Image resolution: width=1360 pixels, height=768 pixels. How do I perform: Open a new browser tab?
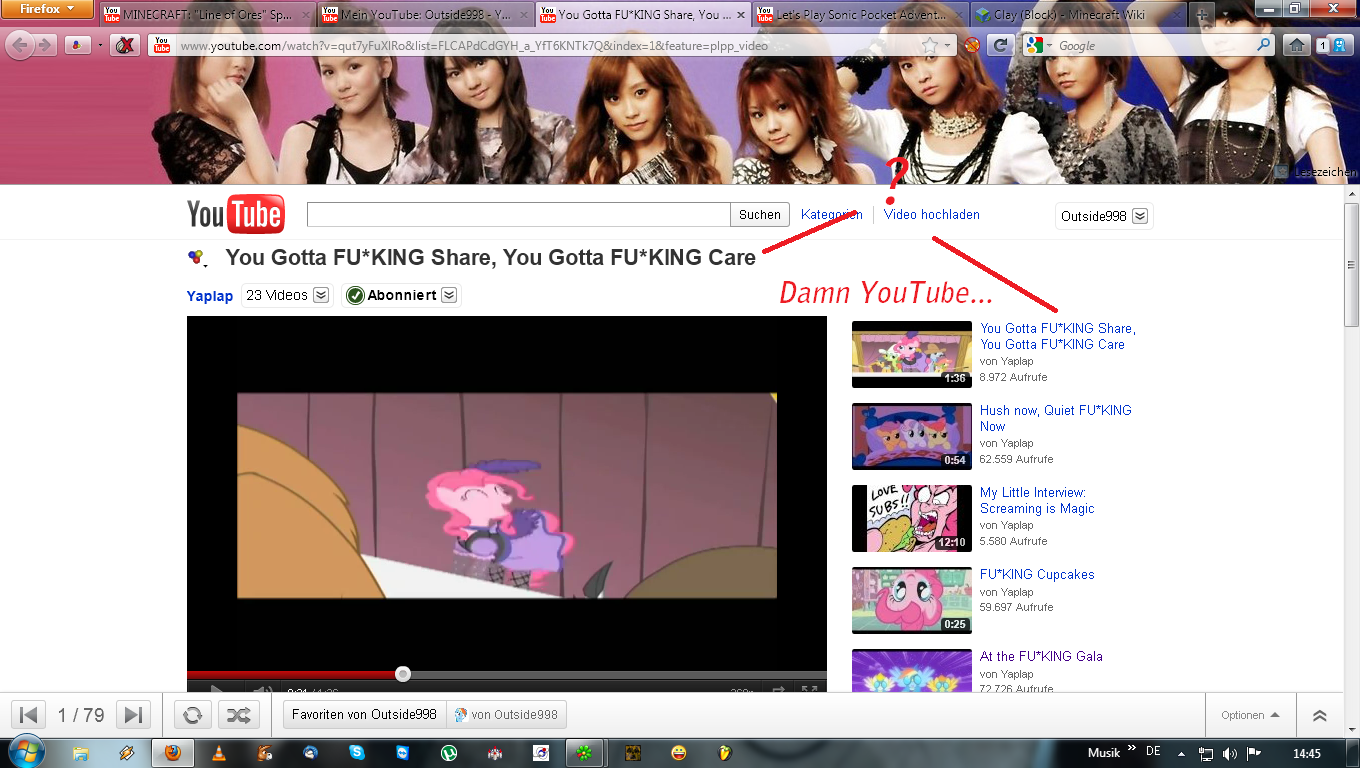point(1201,15)
